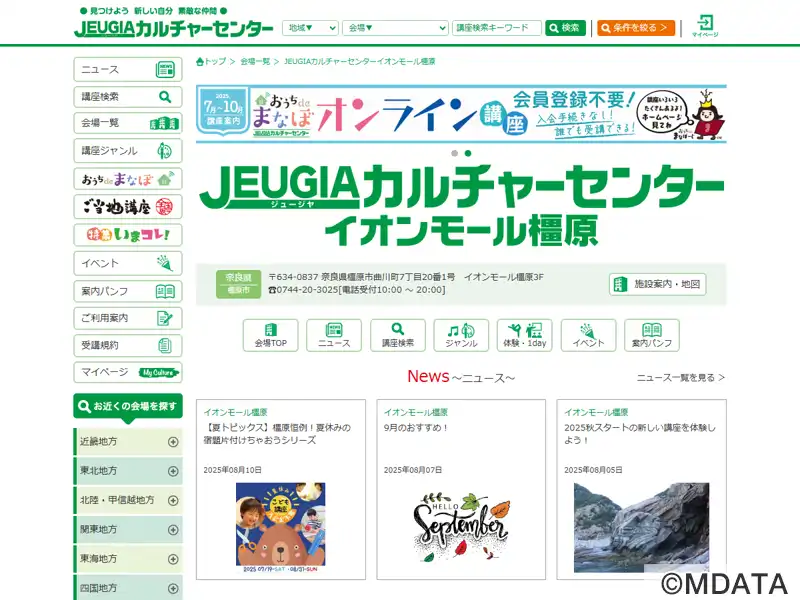
Task: Select the first banner carousel dot
Action: pyautogui.click(x=455, y=153)
